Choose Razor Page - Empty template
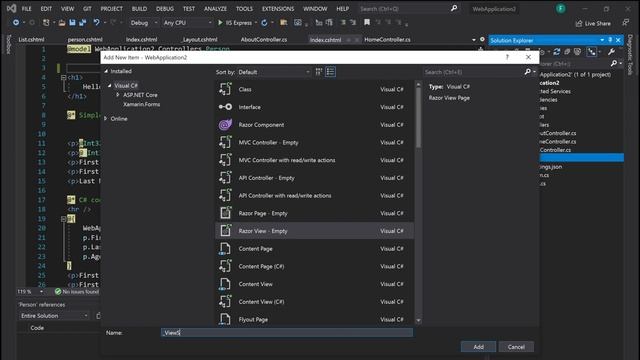This screenshot has width=640, height=360. tap(314, 213)
